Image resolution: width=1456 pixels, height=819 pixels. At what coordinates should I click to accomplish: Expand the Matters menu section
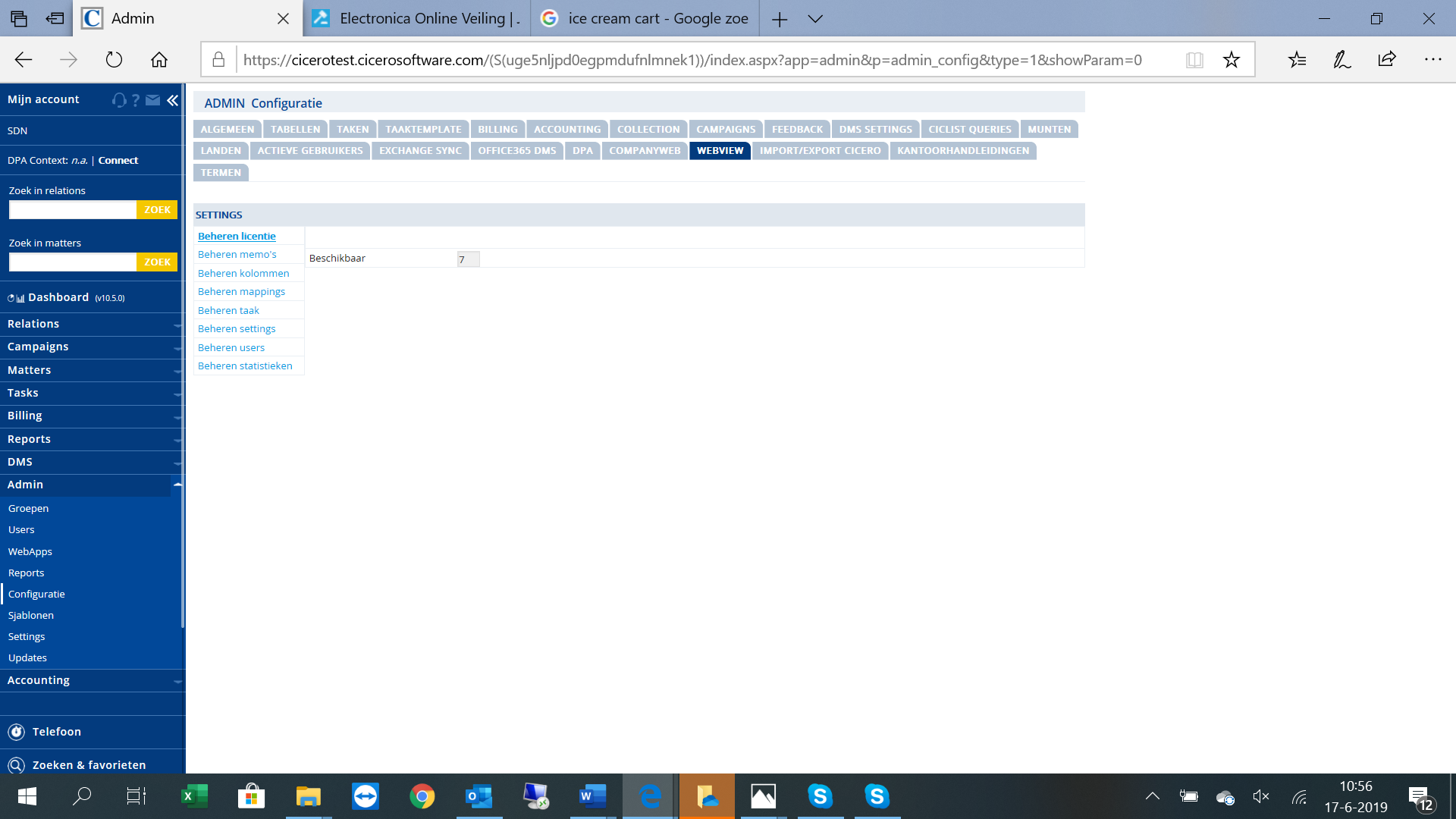click(x=91, y=370)
